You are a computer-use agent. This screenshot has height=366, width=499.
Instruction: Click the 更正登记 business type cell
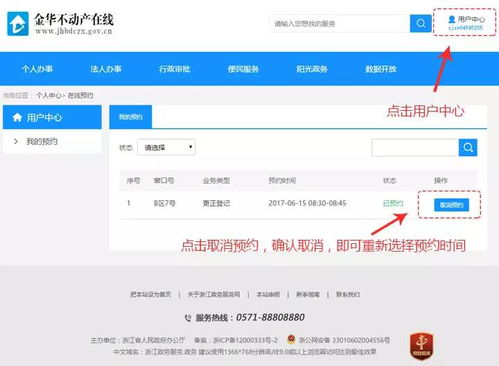[216, 203]
